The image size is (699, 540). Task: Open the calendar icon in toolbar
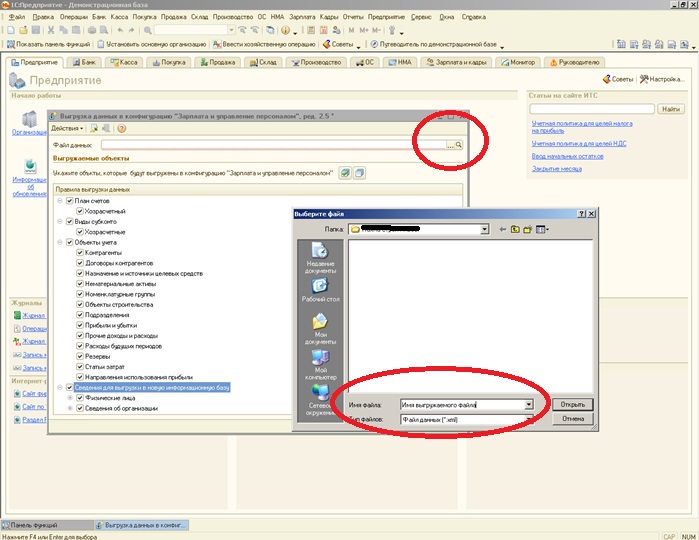click(324, 30)
